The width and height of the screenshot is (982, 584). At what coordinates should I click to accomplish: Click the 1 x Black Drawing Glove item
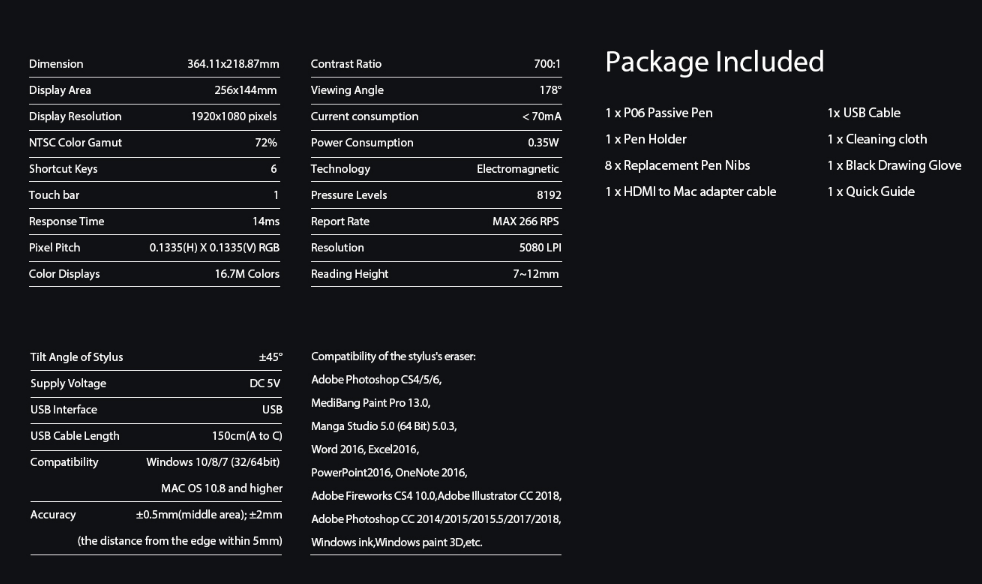(894, 165)
